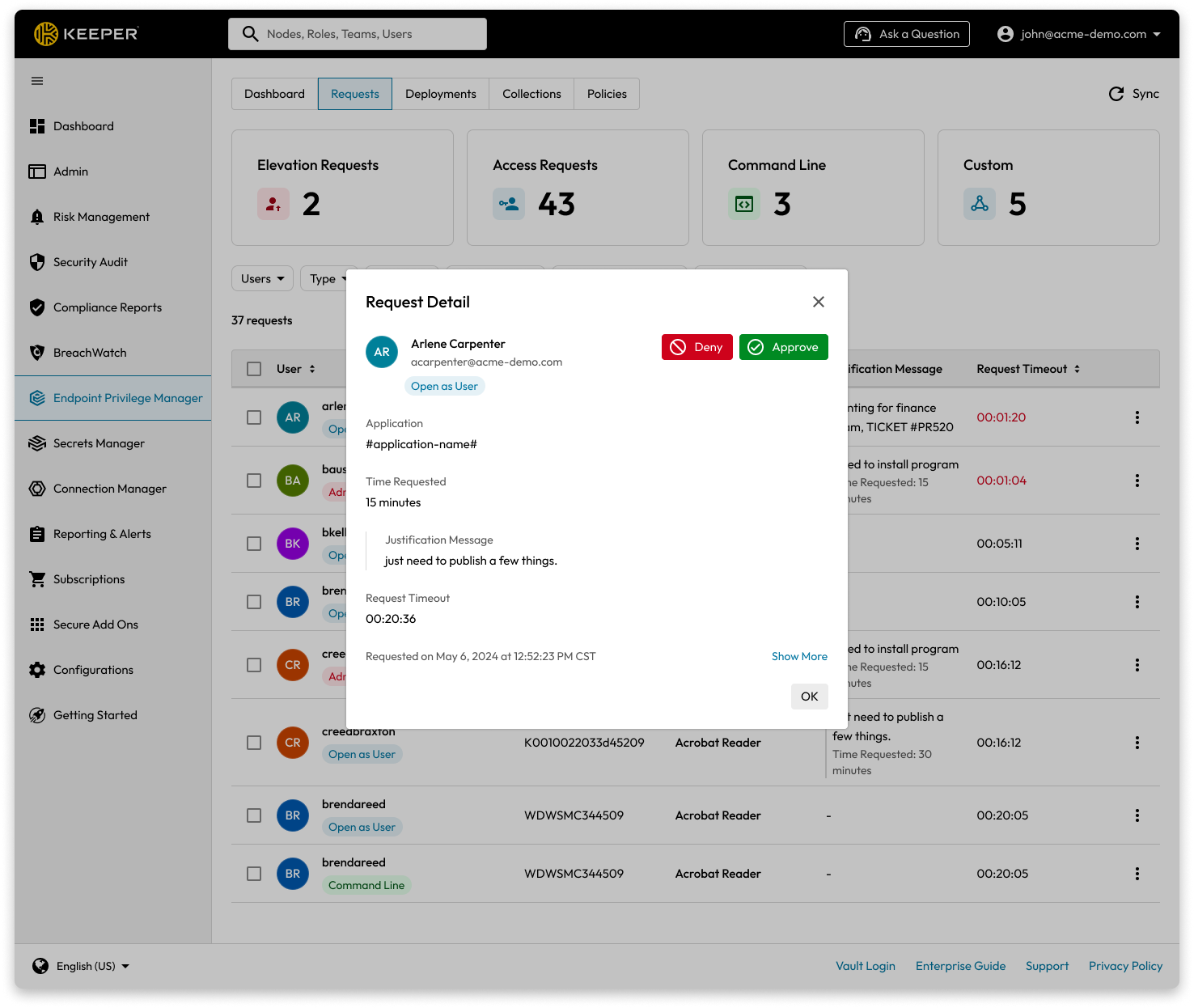Approve Arlene Carpenter's request

pos(783,347)
